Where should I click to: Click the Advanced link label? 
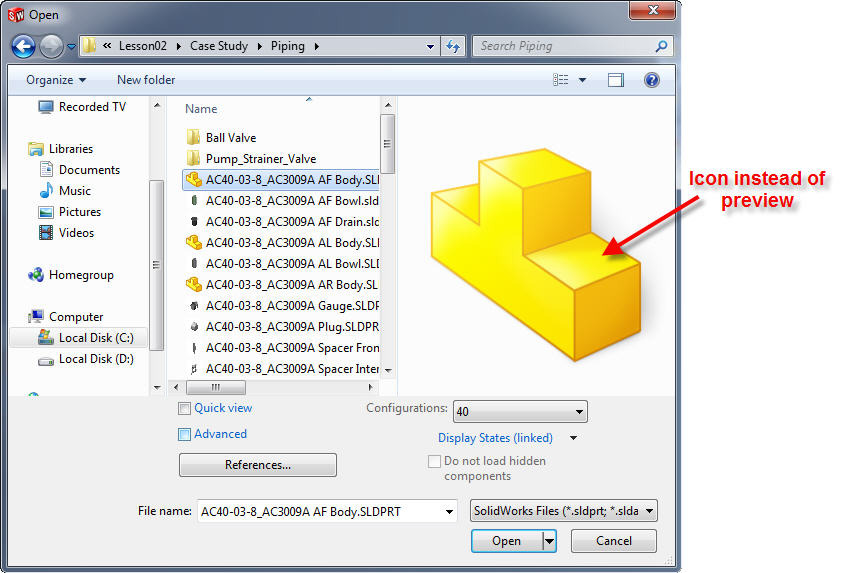click(220, 434)
